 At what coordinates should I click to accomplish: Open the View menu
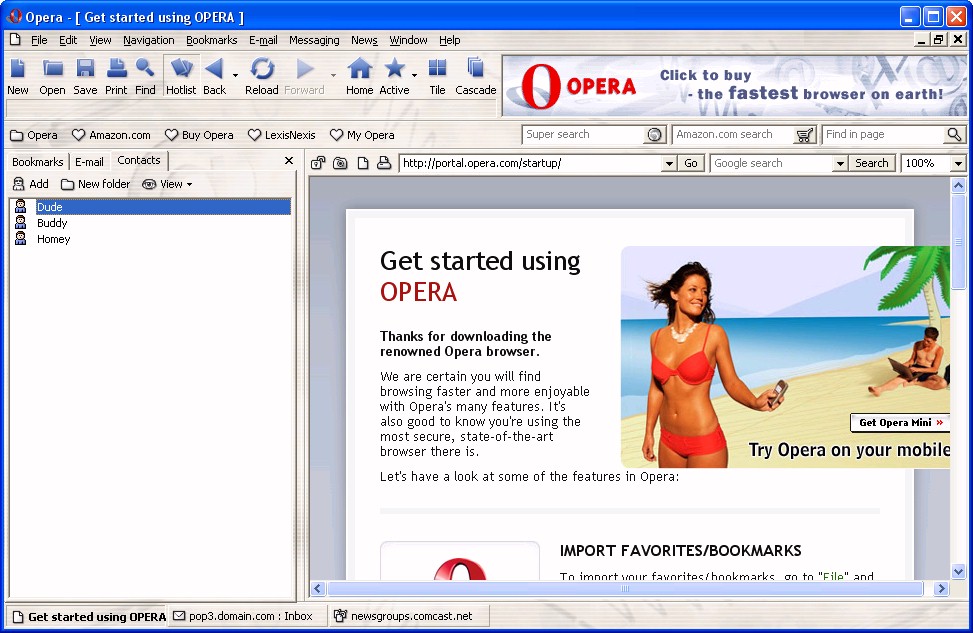pos(100,40)
